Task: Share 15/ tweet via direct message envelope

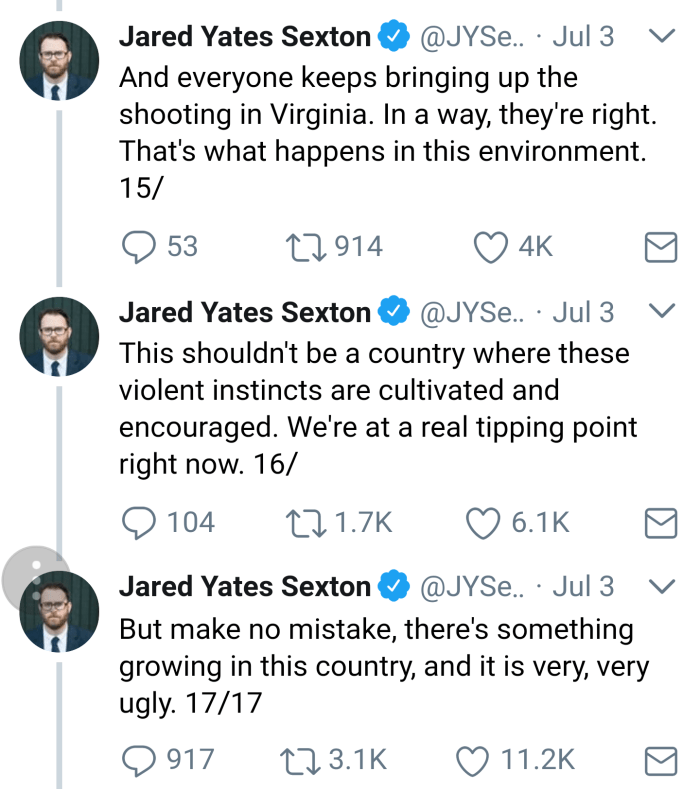Action: point(661,247)
